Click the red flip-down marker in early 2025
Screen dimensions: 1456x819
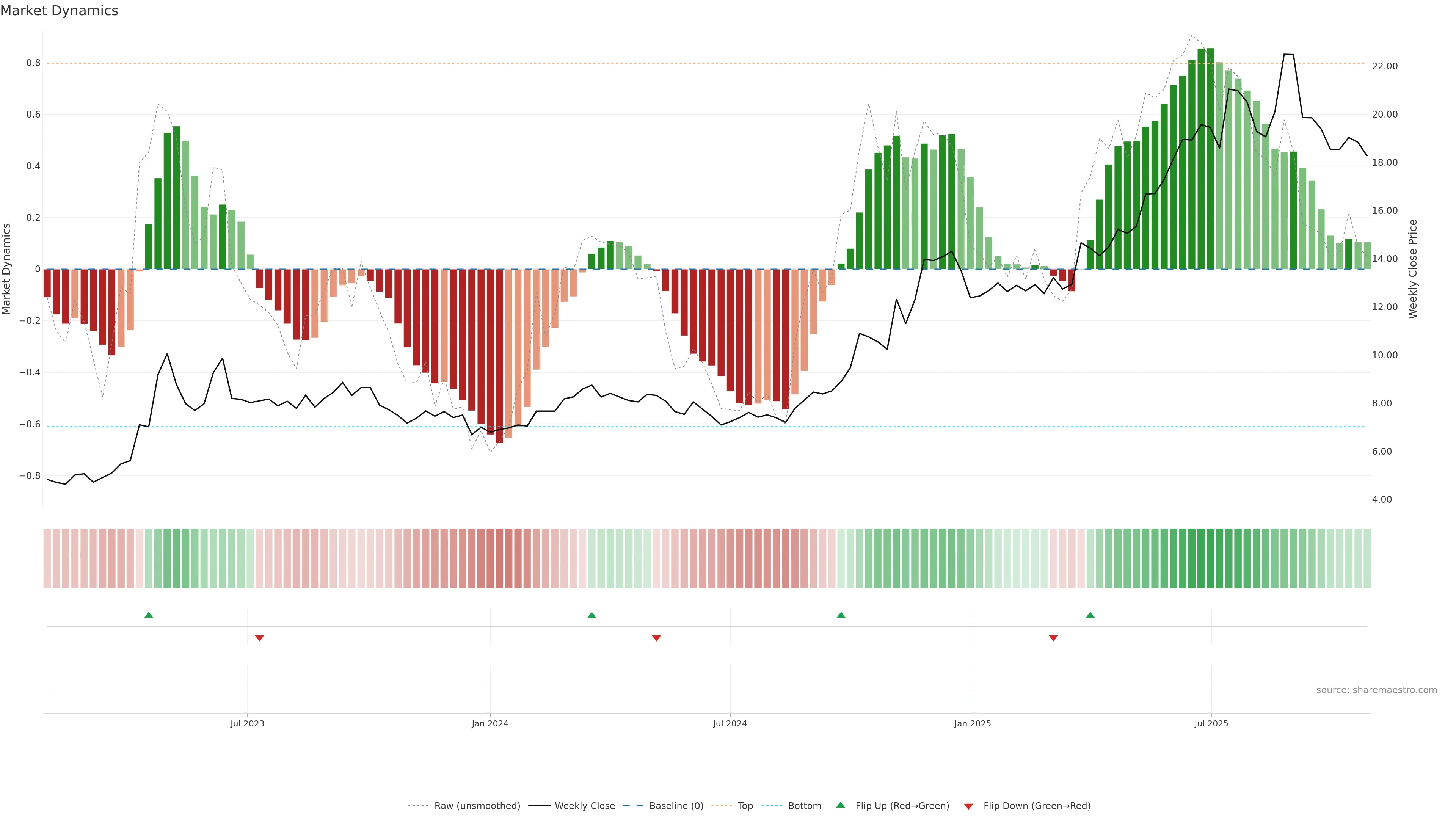[1053, 638]
